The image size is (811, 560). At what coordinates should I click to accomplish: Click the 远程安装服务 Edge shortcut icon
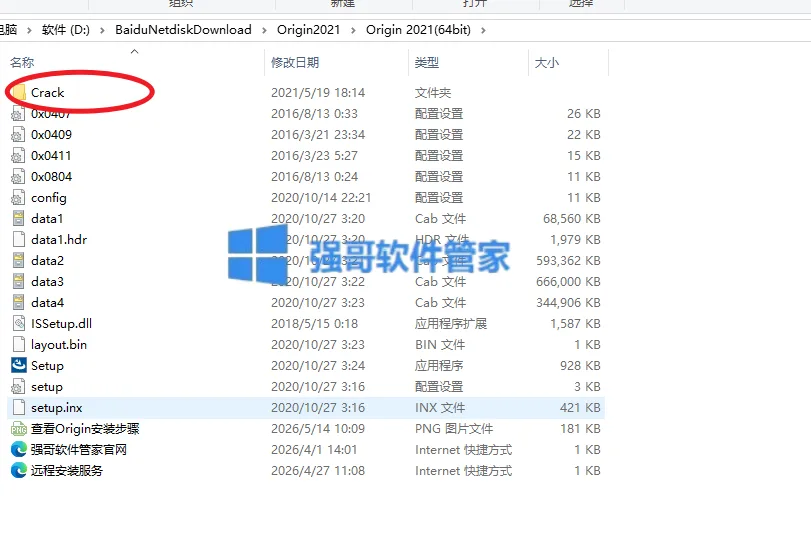(19, 471)
